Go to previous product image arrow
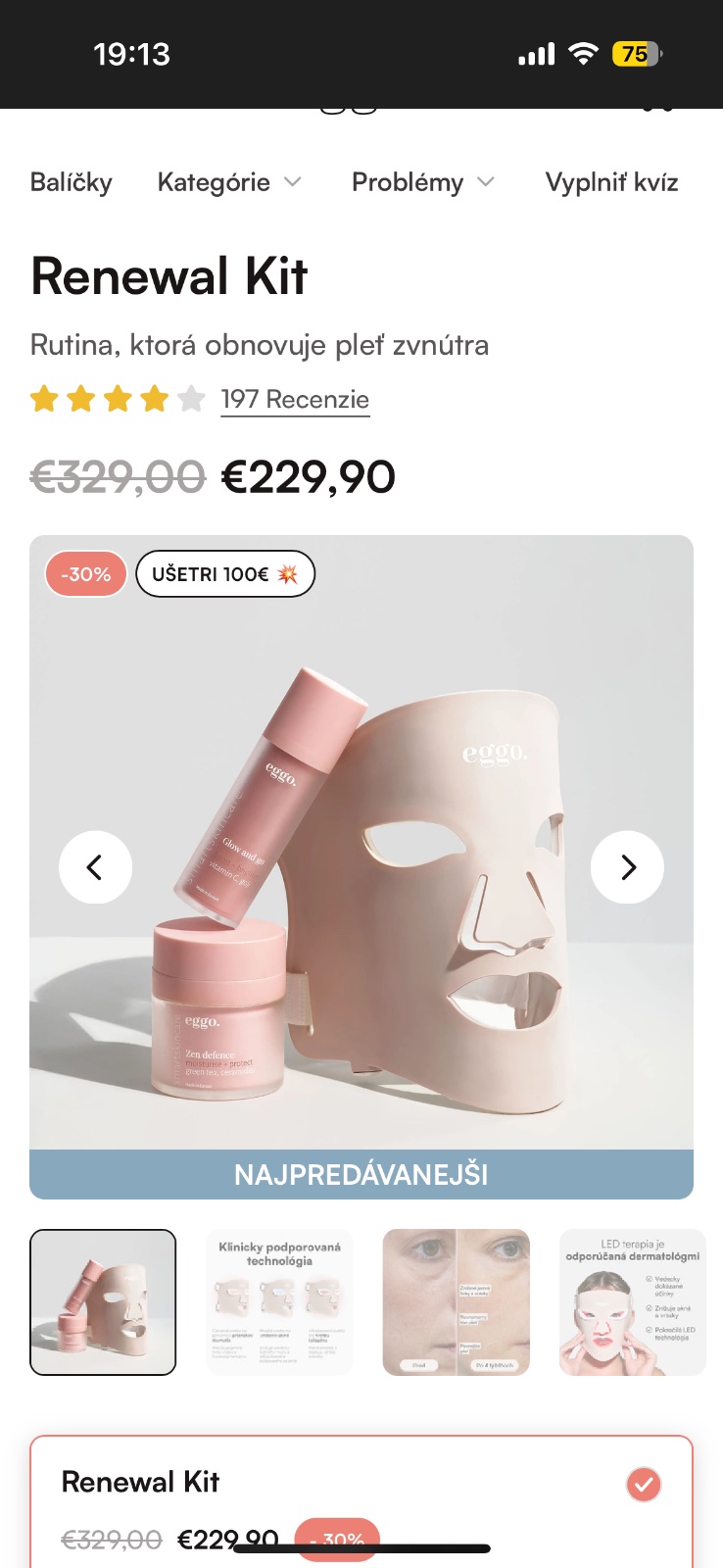 (95, 867)
